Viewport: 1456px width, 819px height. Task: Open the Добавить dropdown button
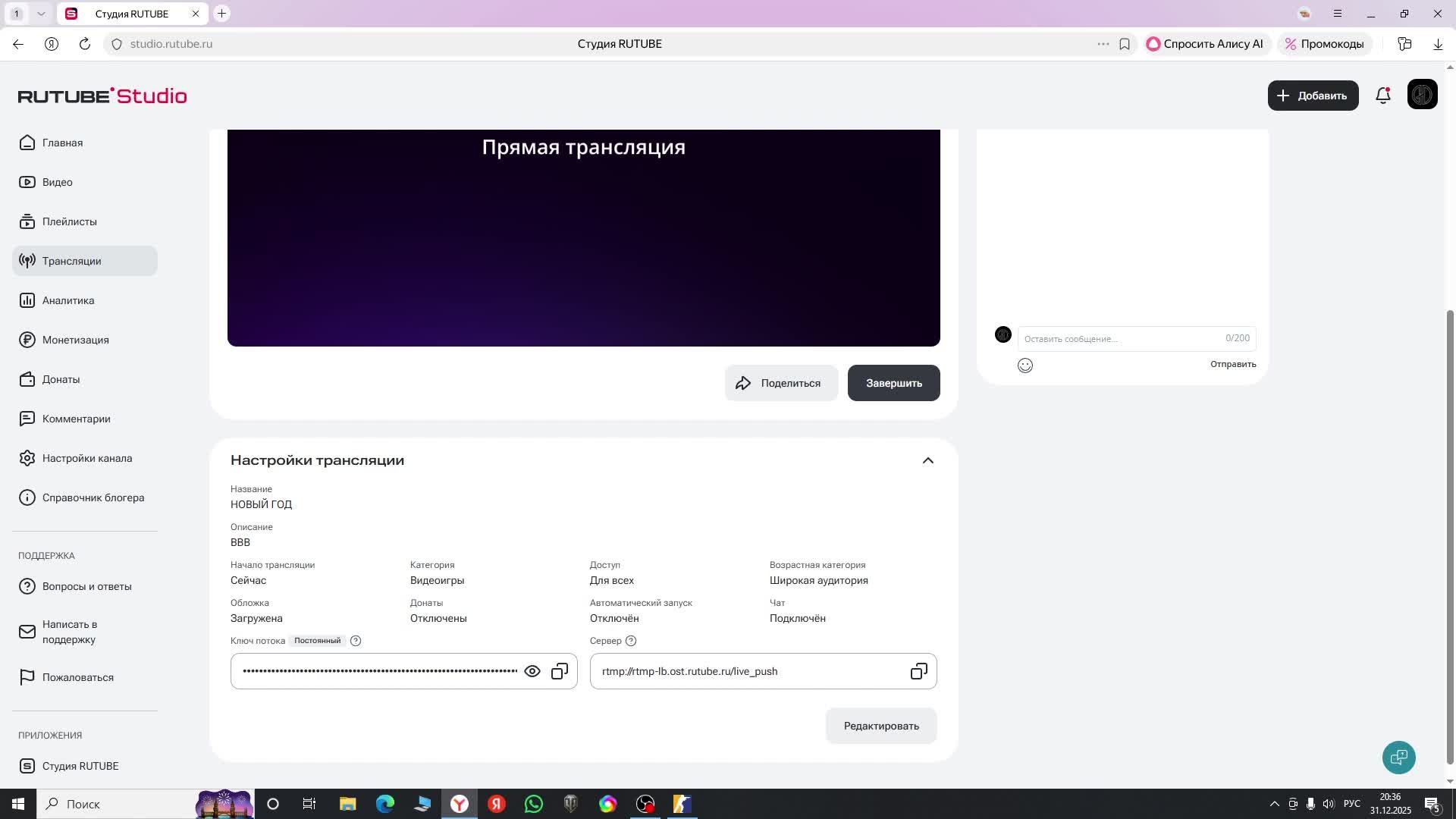[x=1313, y=96]
